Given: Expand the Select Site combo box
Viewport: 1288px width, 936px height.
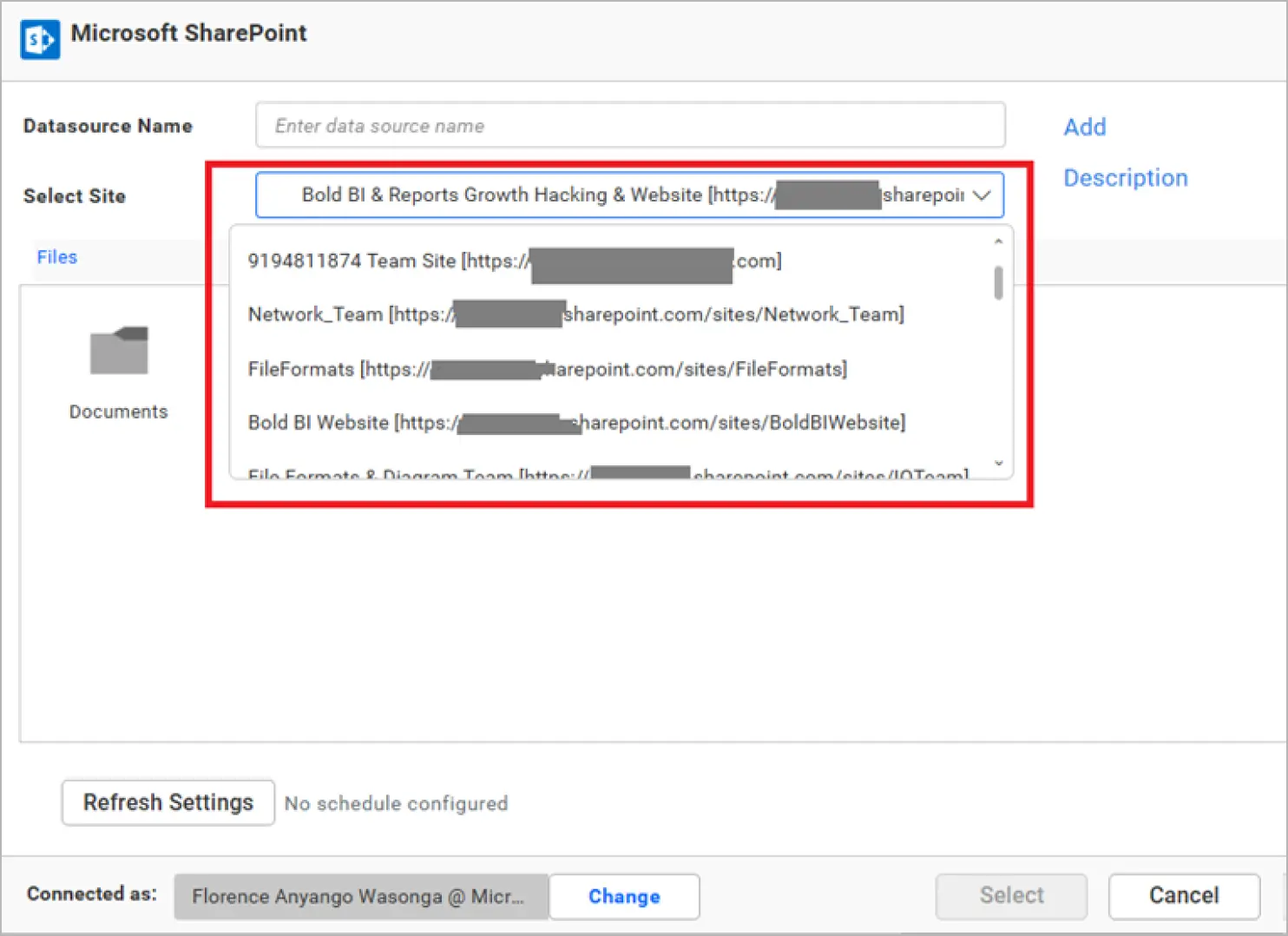Looking at the screenshot, I should click(629, 195).
